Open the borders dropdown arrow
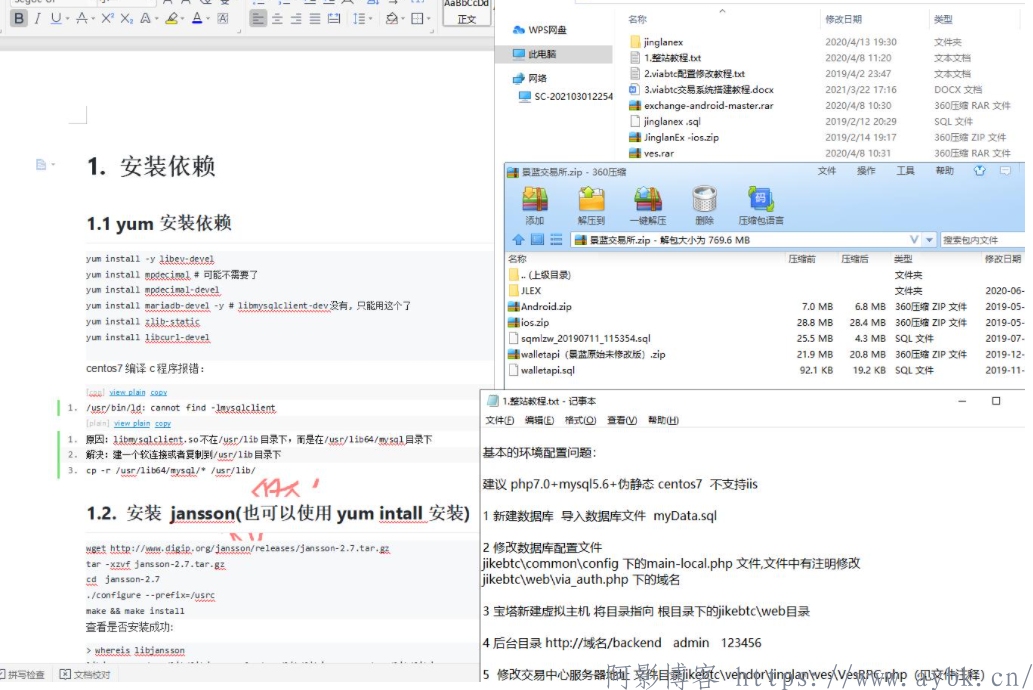1033x690 pixels. 428,19
